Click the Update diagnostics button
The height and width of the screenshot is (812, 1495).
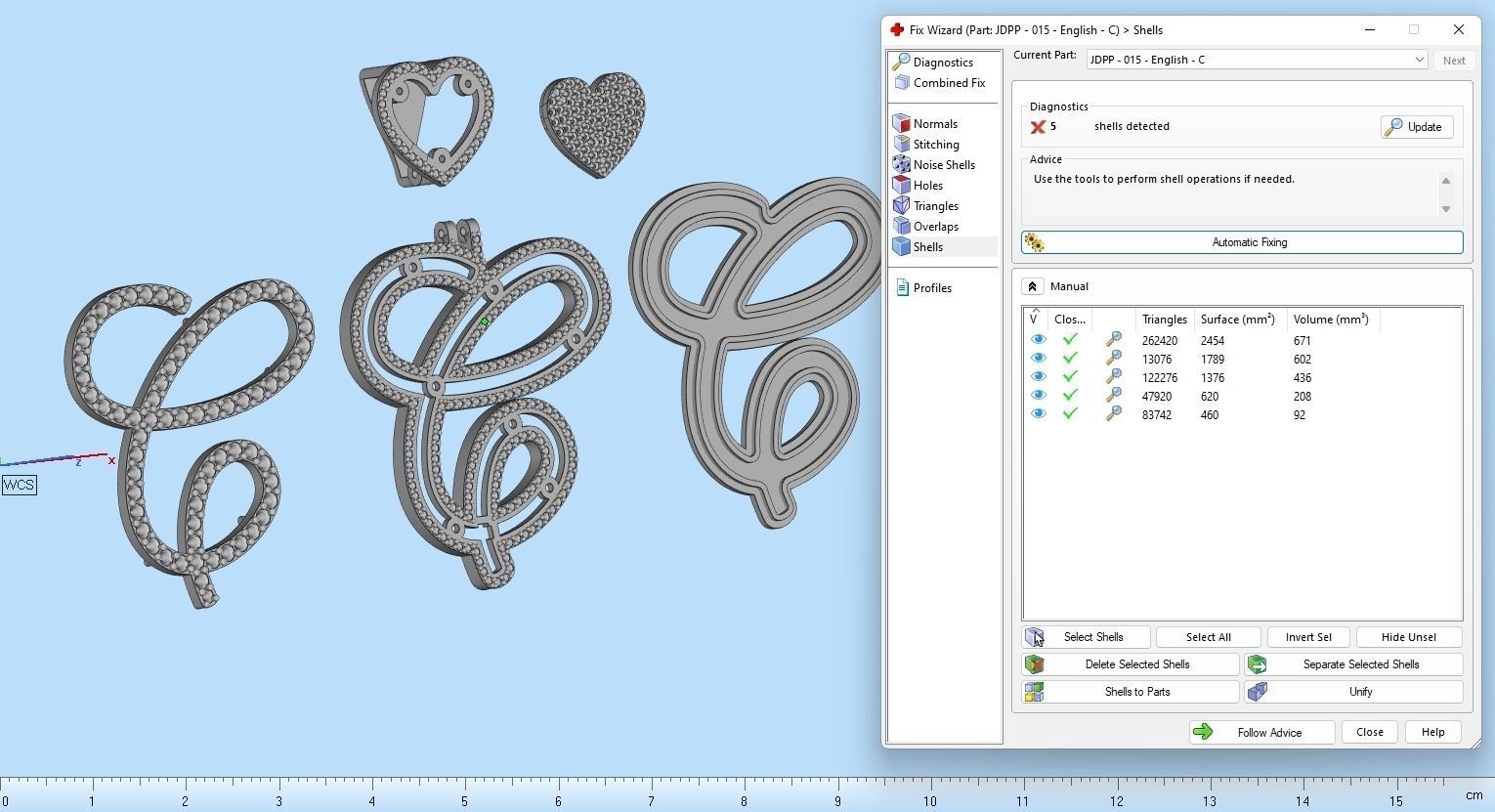pos(1417,127)
